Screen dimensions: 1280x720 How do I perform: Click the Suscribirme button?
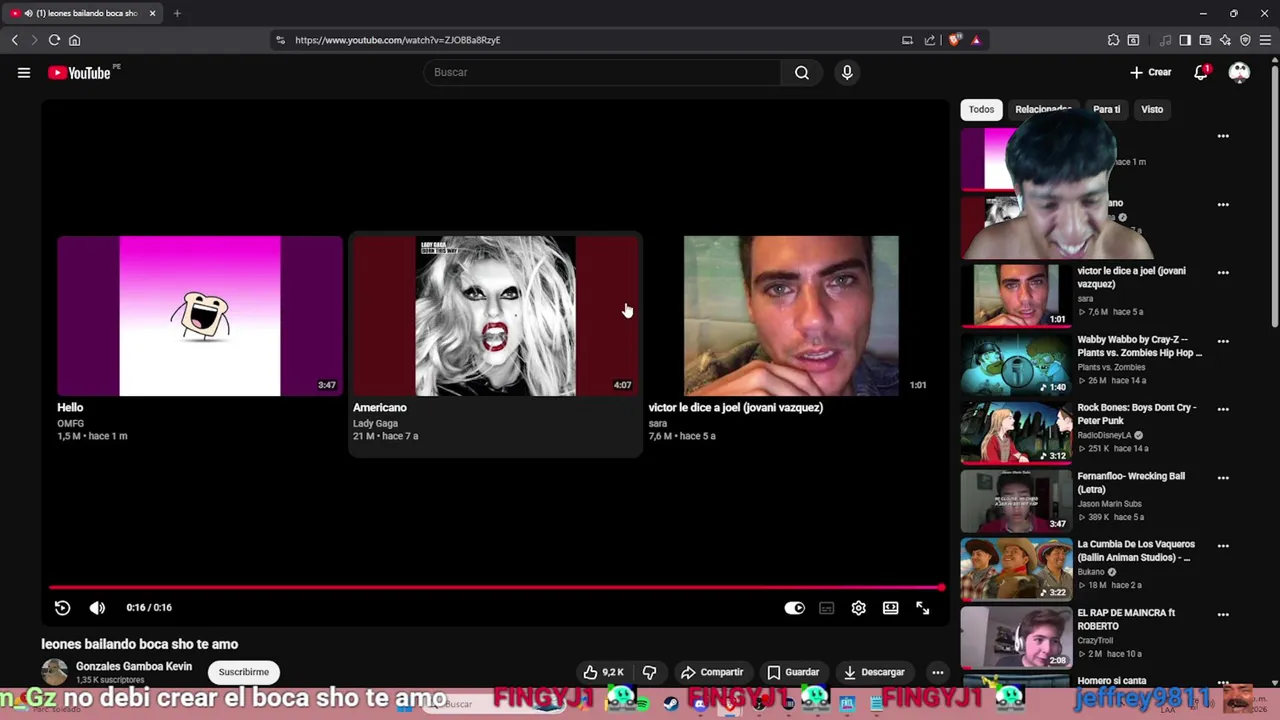tap(244, 672)
